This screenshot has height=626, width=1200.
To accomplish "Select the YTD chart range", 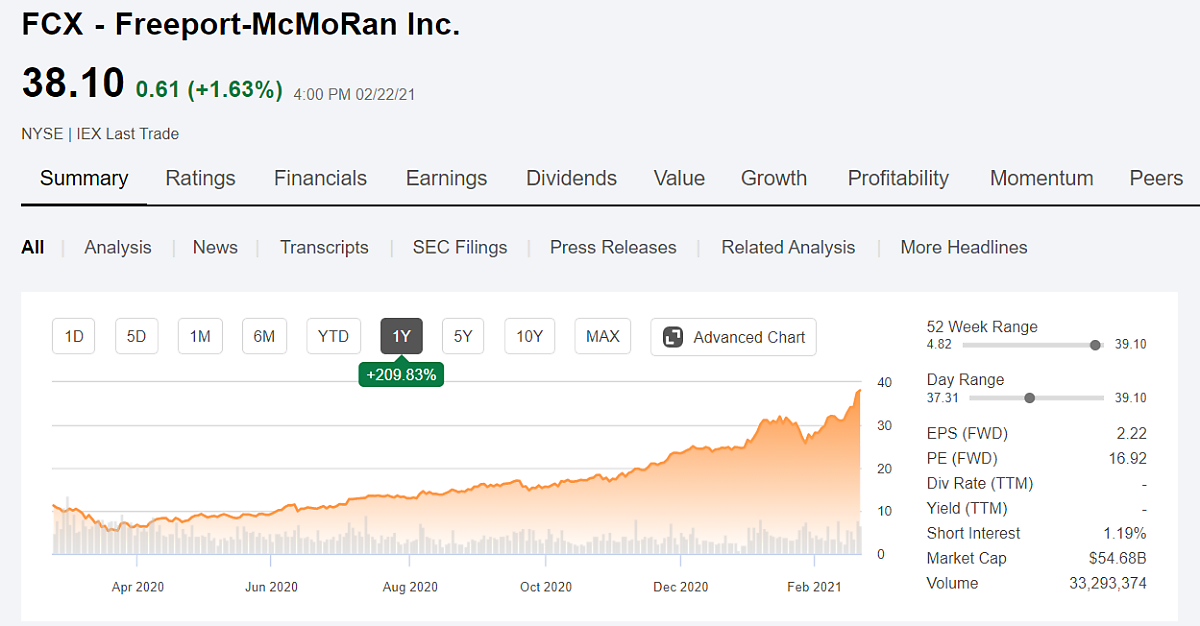I will tap(333, 337).
